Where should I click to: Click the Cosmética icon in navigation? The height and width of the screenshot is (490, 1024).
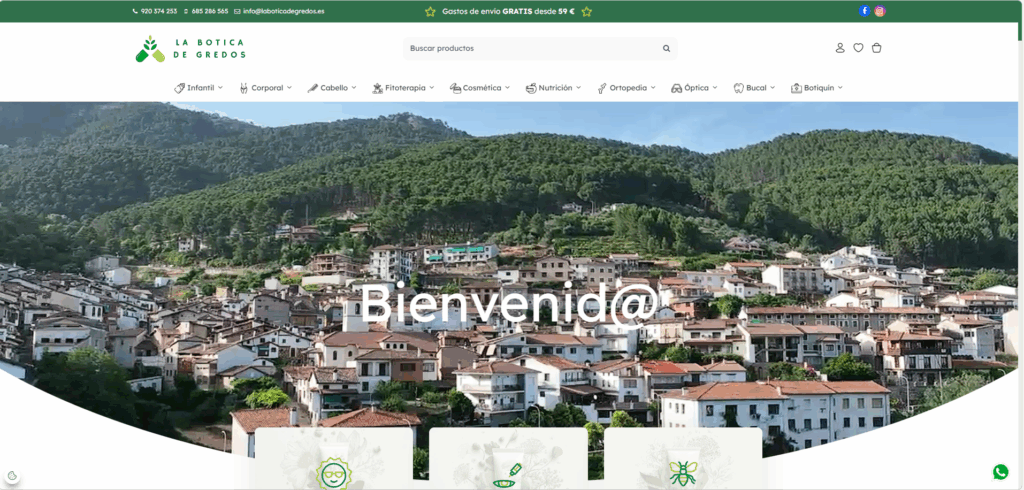[x=456, y=88]
